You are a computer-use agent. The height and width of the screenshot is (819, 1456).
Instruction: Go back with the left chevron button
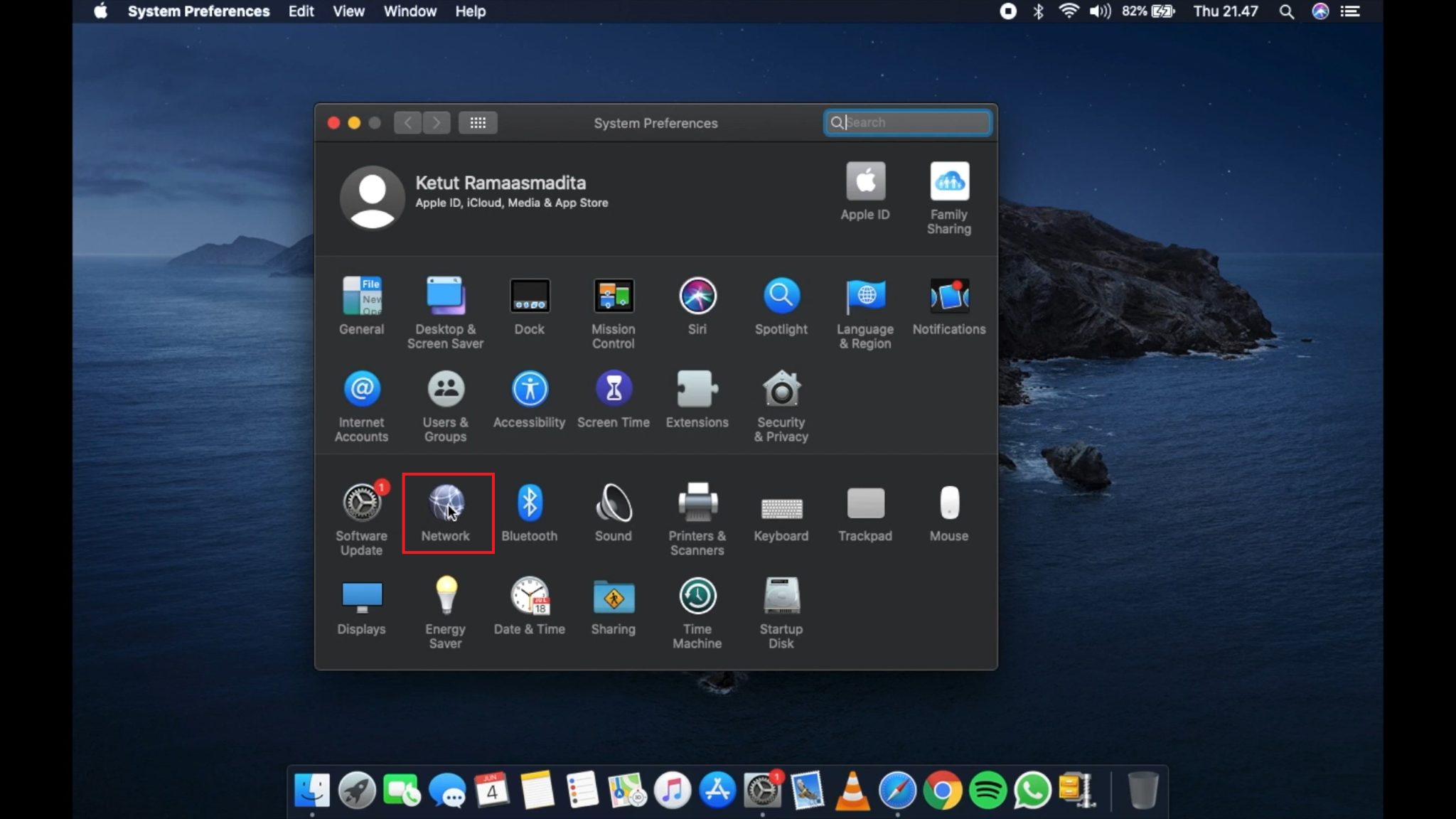[x=408, y=122]
